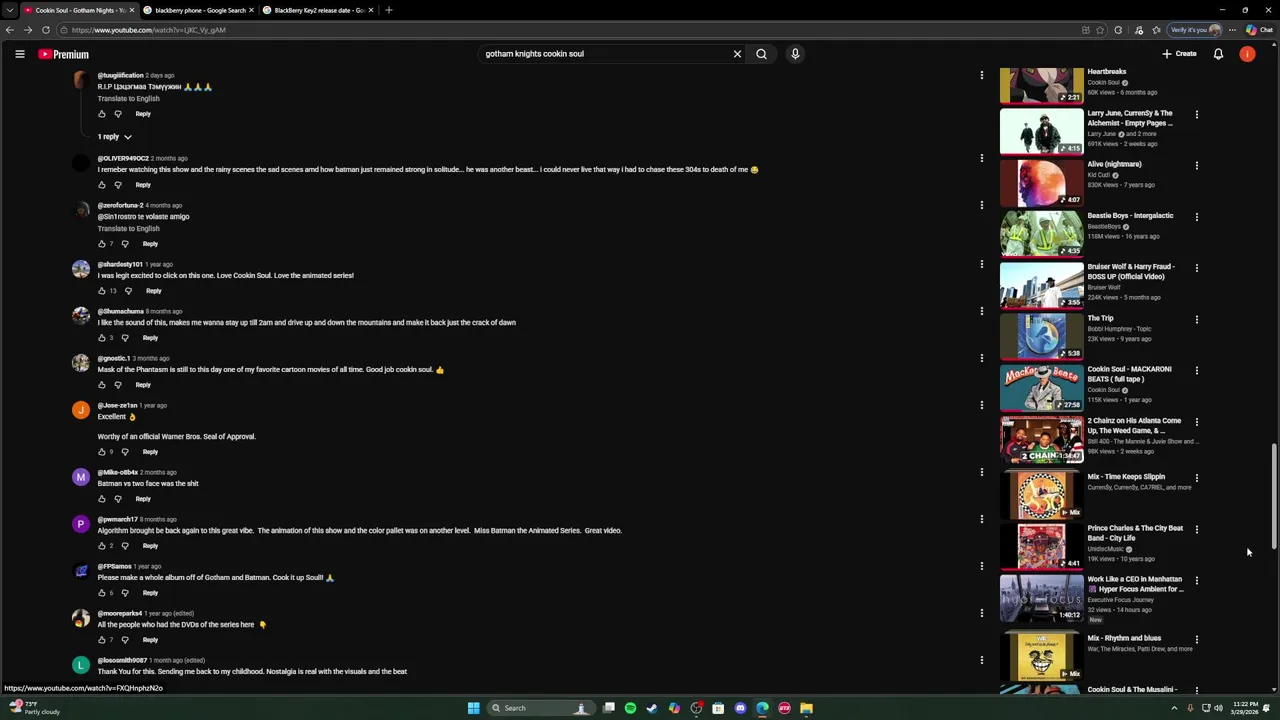
Task: Switch to BlackBerry Key2 release date tab
Action: coord(316,10)
